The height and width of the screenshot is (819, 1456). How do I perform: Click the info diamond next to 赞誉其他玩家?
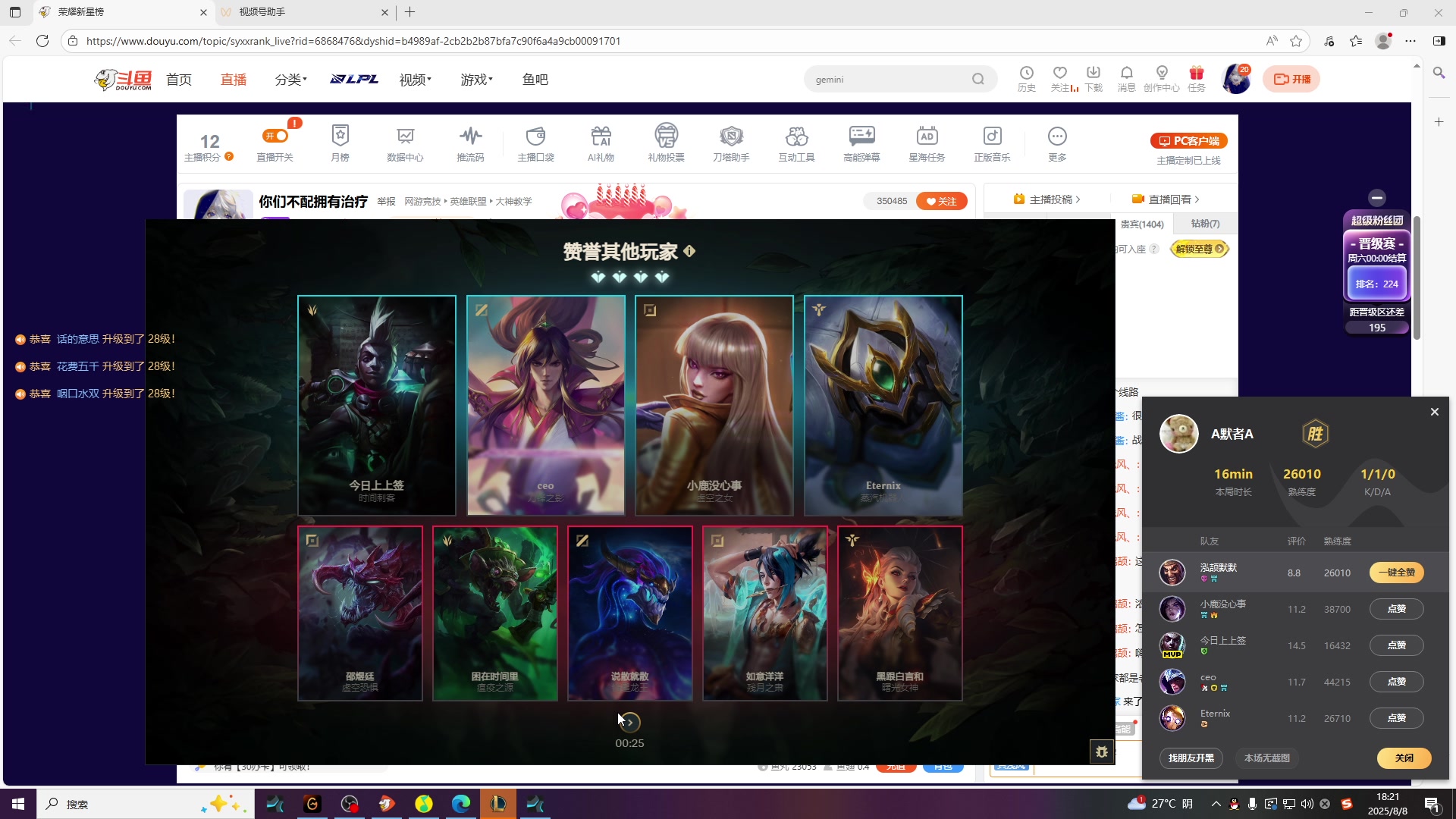pos(689,251)
